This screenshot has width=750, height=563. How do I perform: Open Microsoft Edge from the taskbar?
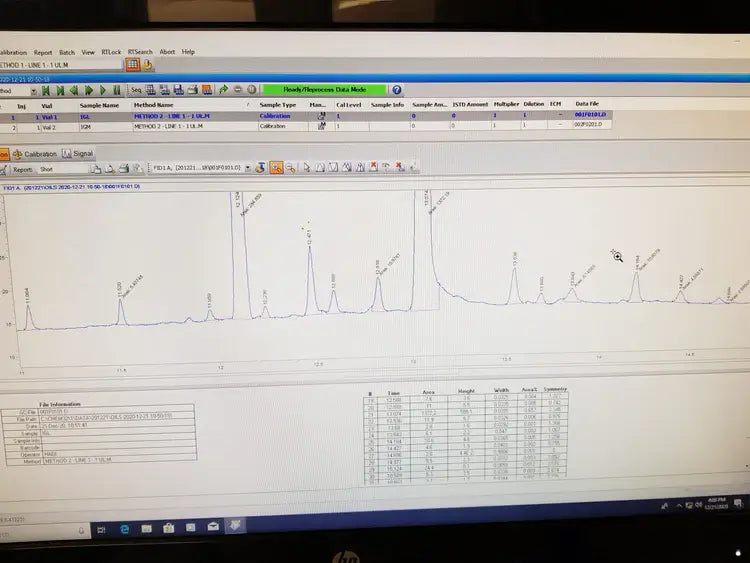point(126,527)
